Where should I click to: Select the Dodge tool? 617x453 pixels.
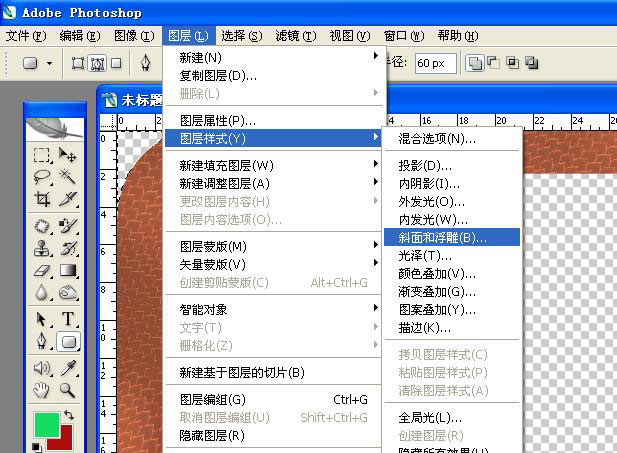(x=68, y=292)
